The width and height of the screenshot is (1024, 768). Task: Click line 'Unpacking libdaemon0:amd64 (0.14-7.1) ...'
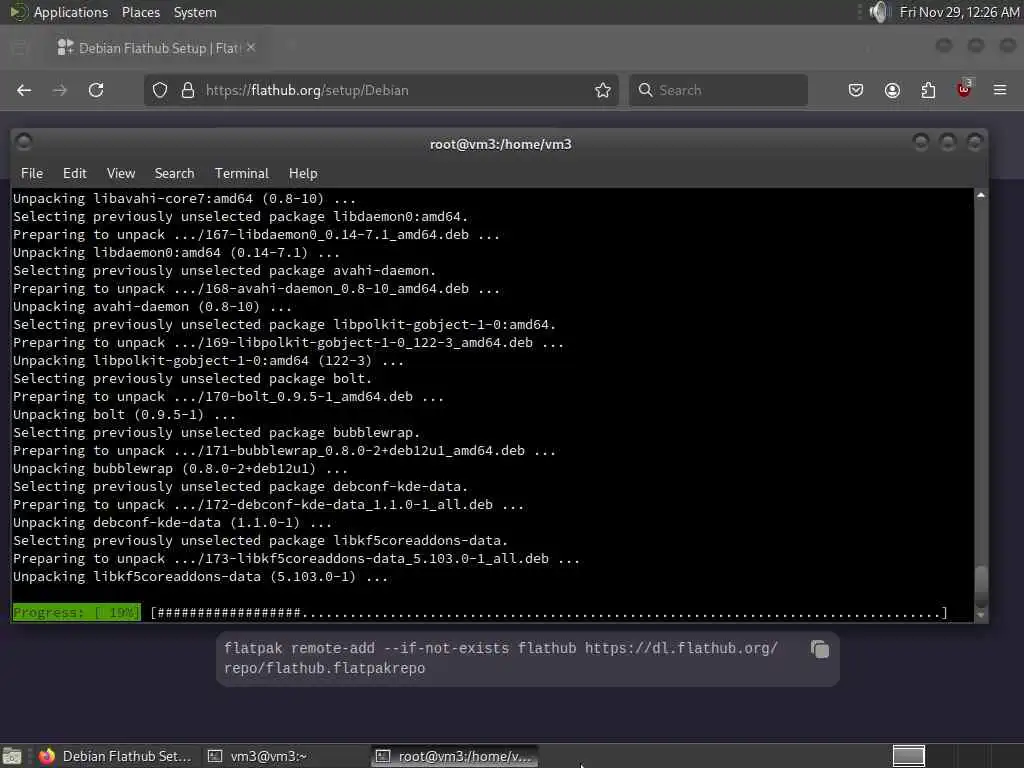click(176, 252)
